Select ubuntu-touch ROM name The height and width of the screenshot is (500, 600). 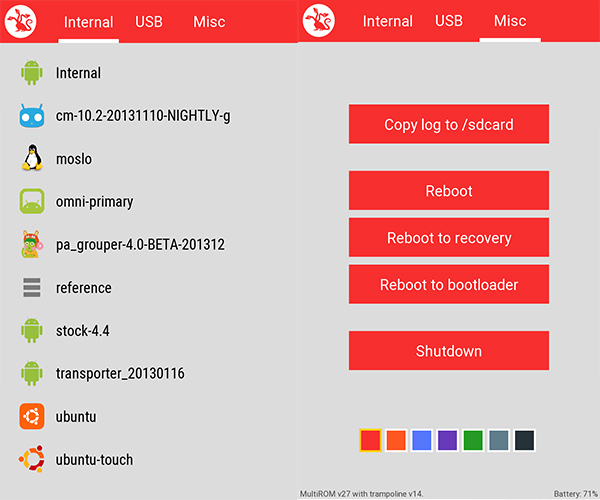[95, 459]
